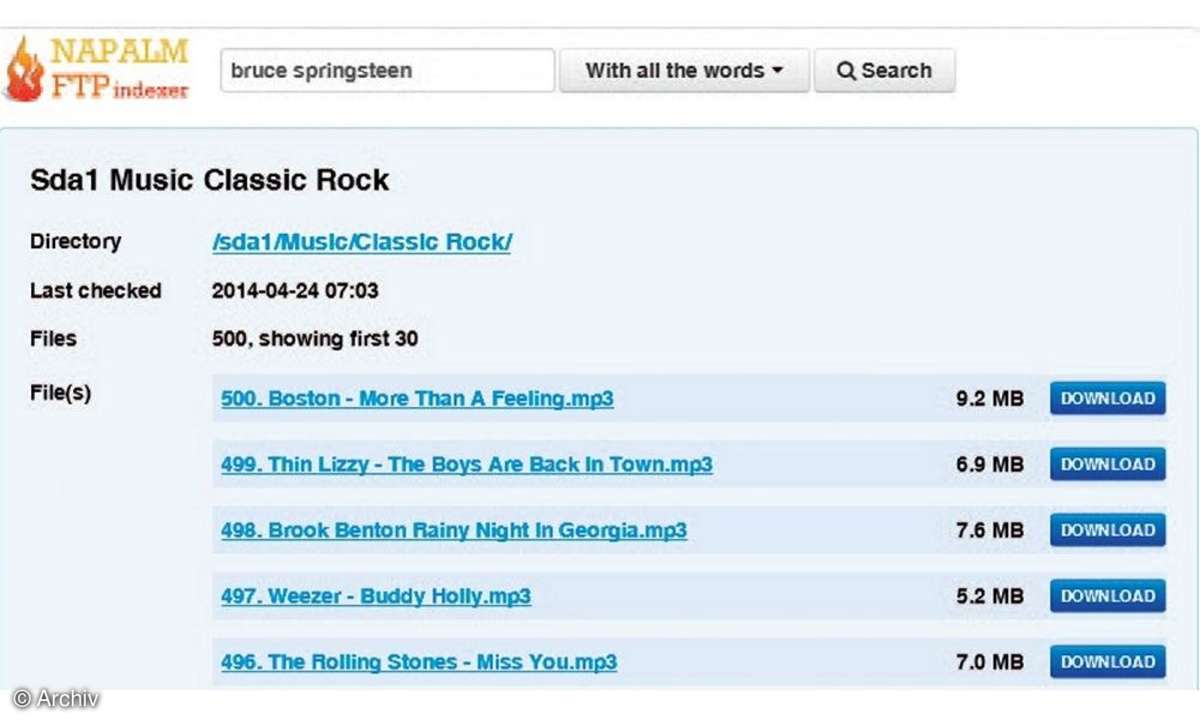
Task: Select the Sda1 Music Classic Rock heading
Action: (210, 181)
